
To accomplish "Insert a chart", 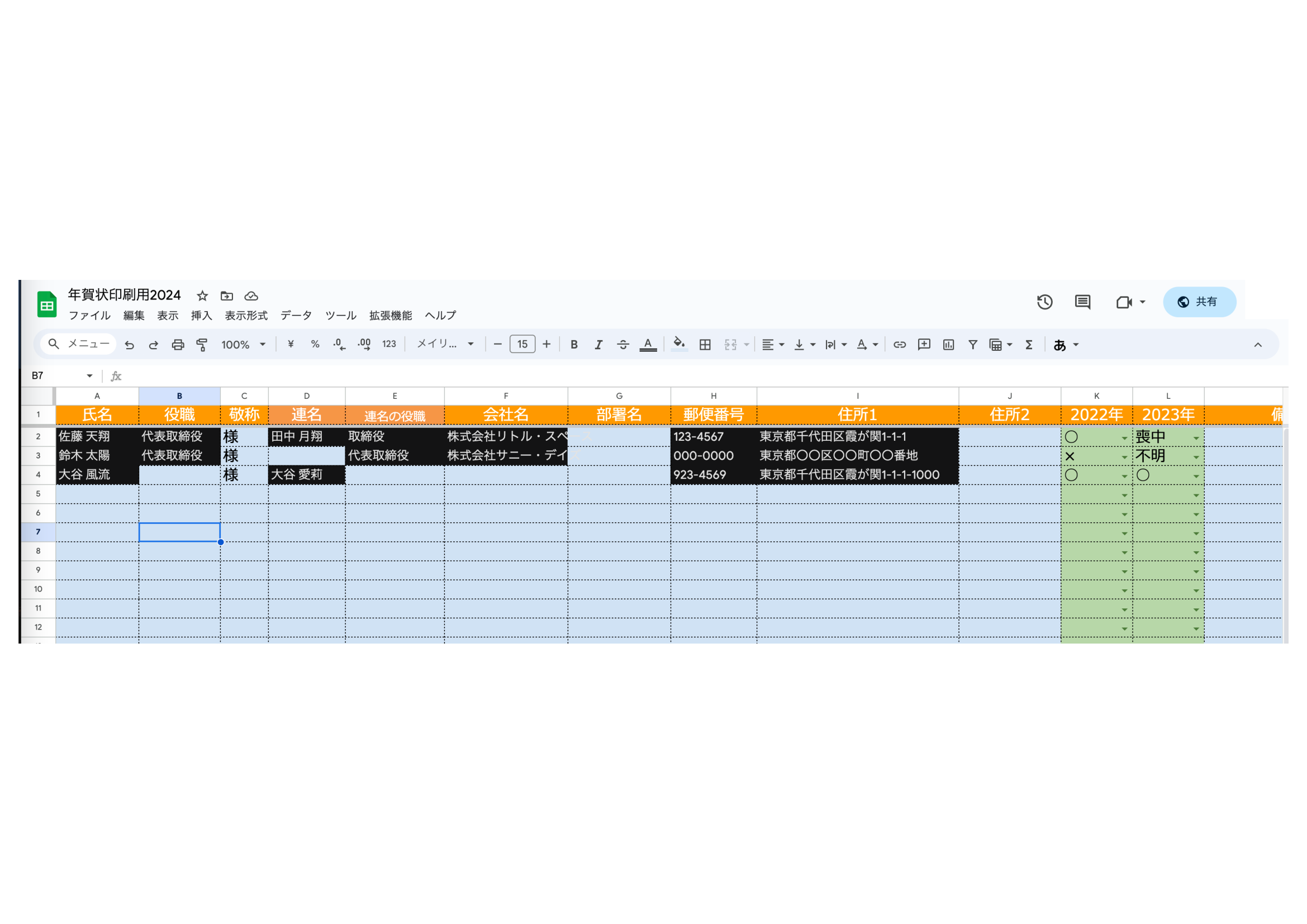I will tap(948, 344).
